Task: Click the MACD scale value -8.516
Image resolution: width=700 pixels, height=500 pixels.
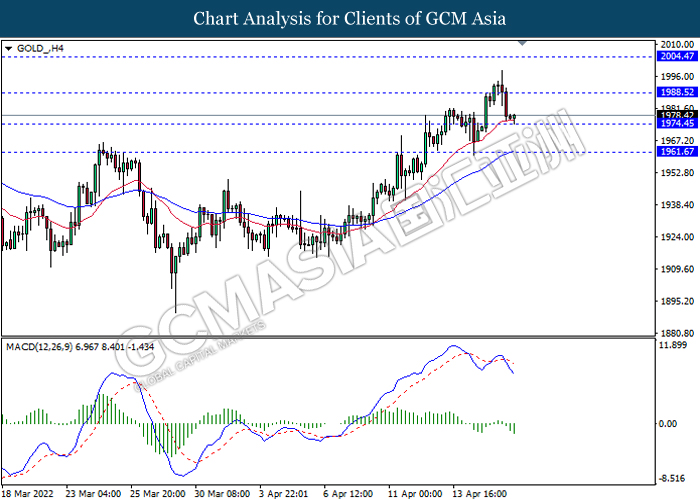Action: pos(672,479)
